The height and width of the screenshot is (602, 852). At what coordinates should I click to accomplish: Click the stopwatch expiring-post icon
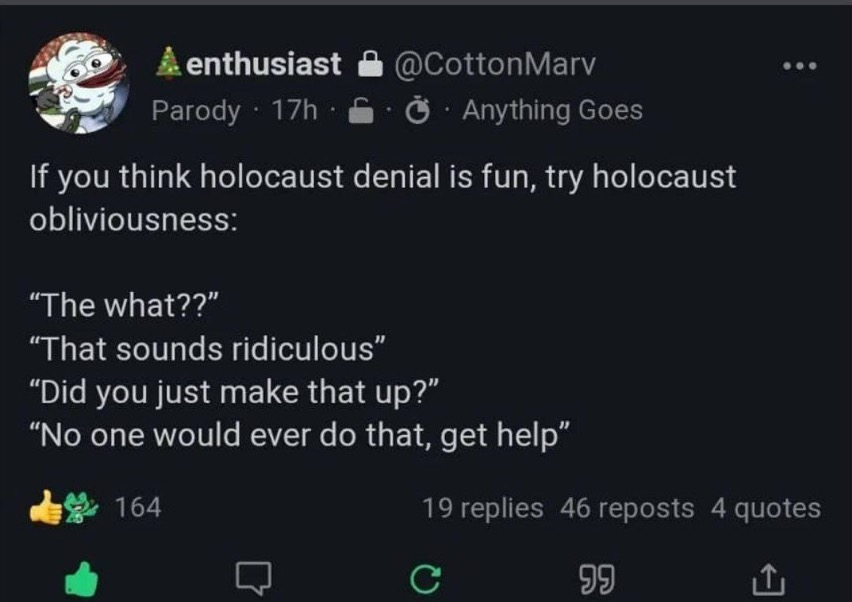coord(417,111)
